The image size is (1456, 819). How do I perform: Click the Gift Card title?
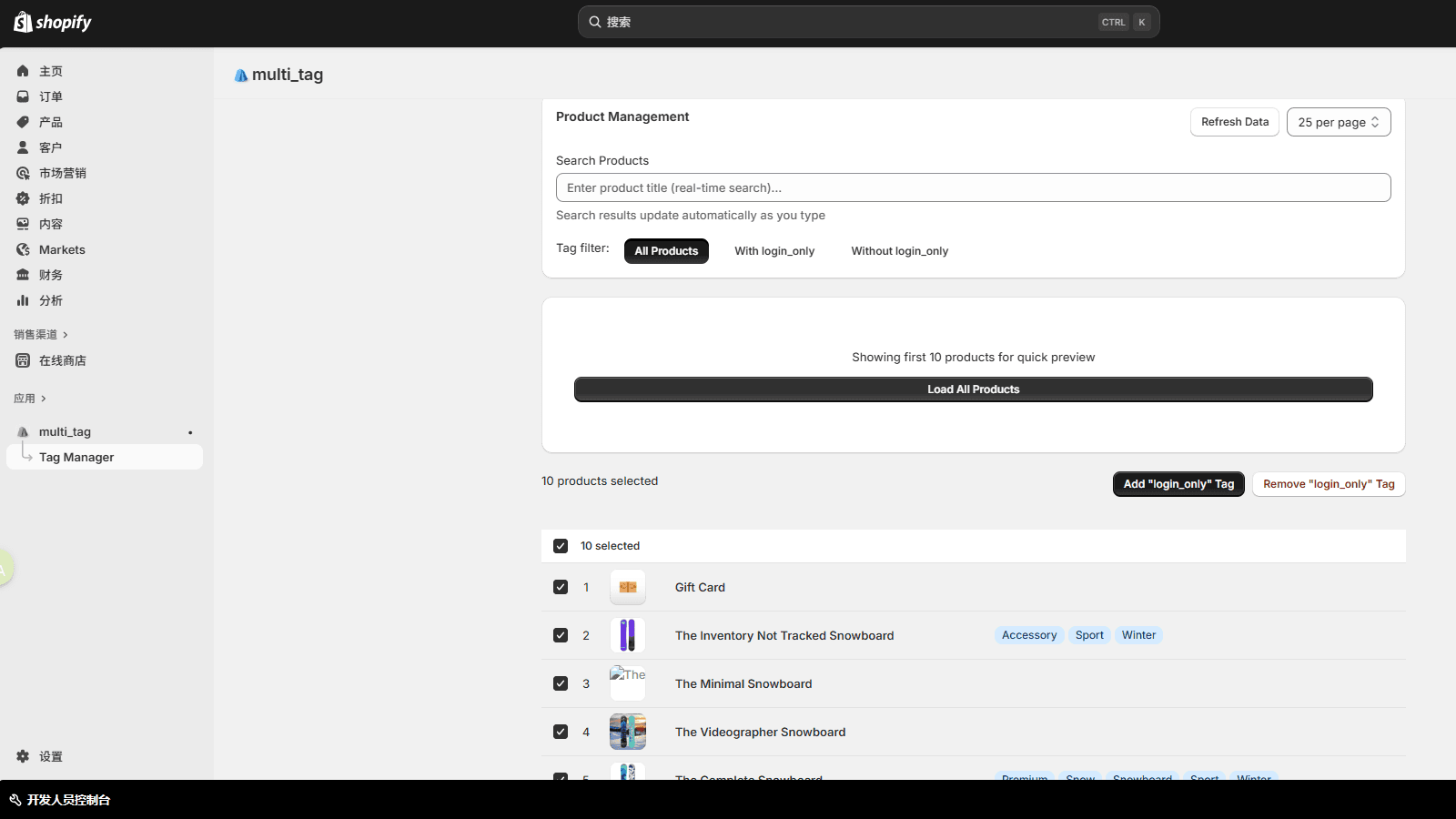[700, 588]
